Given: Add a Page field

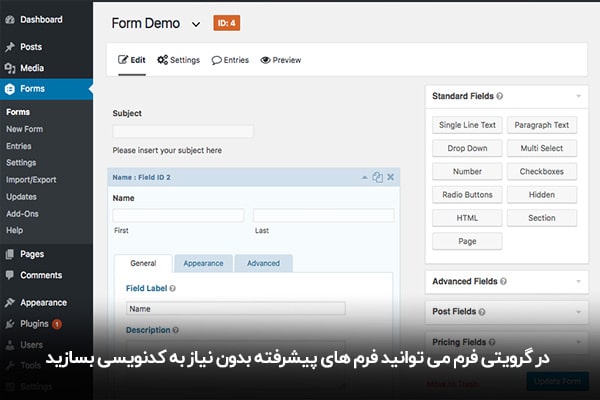Looking at the screenshot, I should [467, 241].
